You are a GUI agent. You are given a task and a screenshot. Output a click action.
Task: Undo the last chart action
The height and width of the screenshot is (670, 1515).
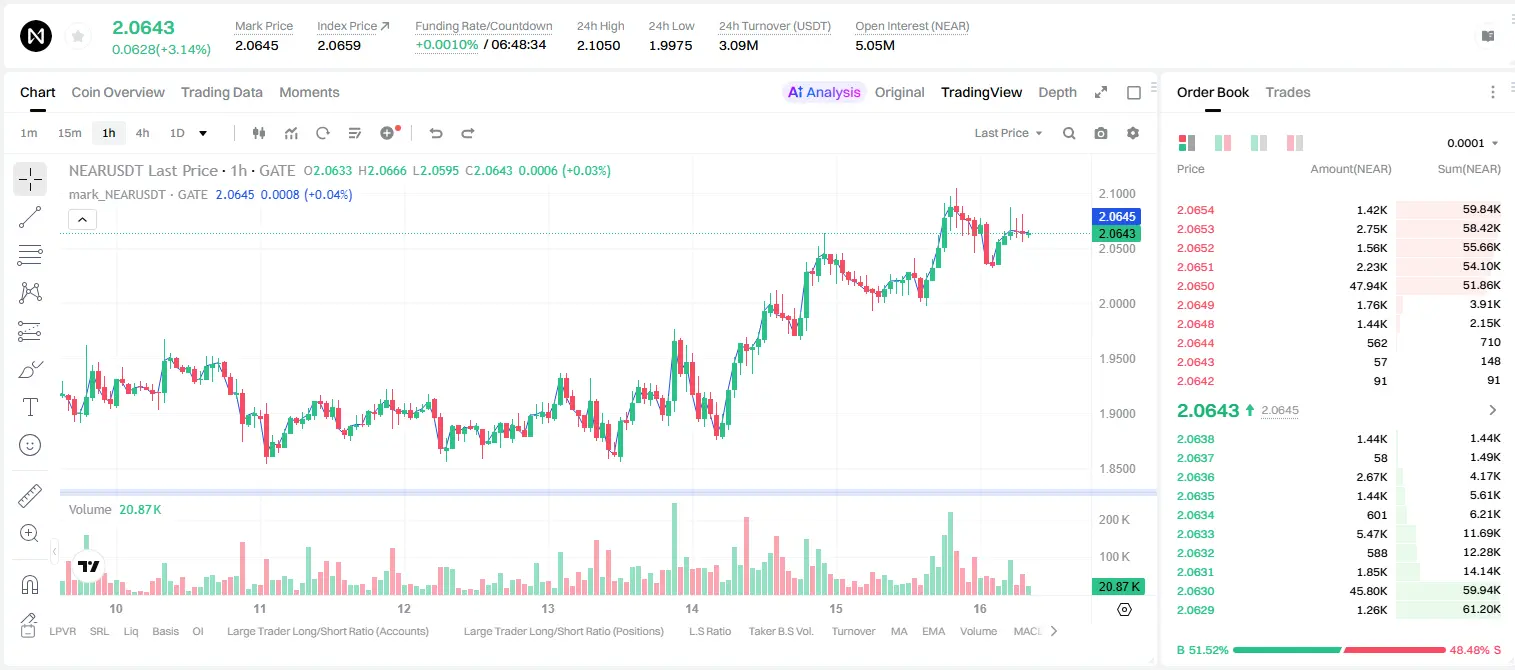click(x=436, y=133)
